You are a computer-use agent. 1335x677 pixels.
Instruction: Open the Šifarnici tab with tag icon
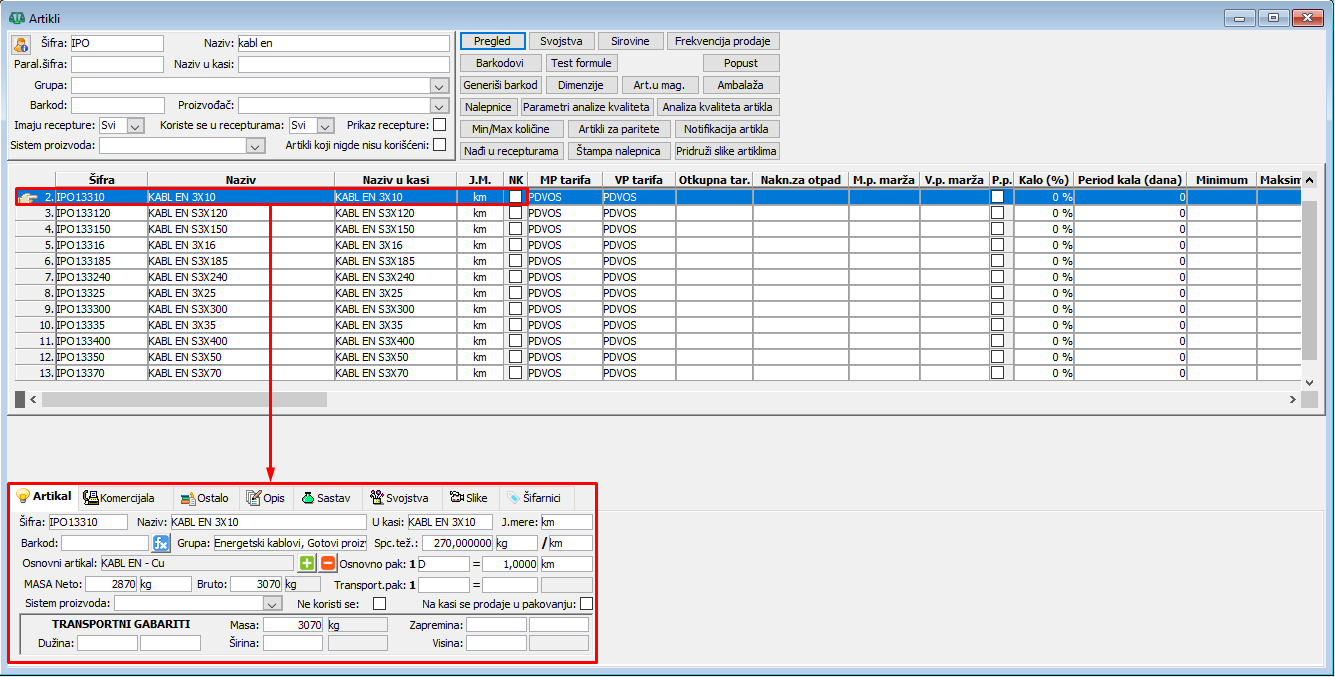[x=535, y=498]
